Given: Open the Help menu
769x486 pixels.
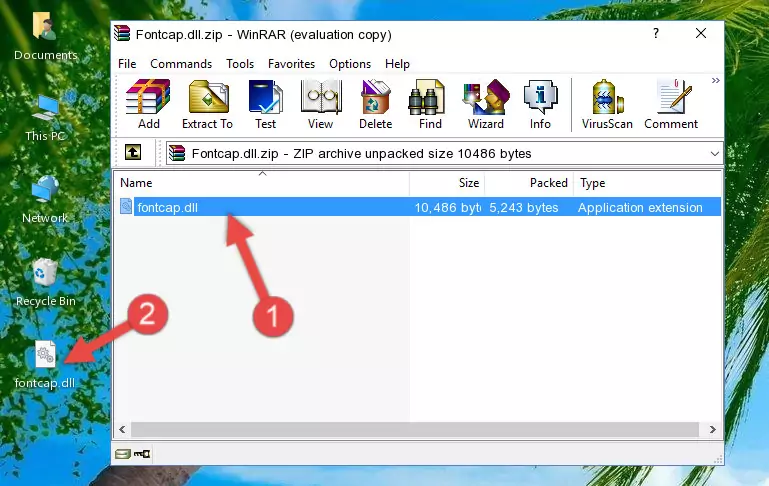Looking at the screenshot, I should point(397,64).
